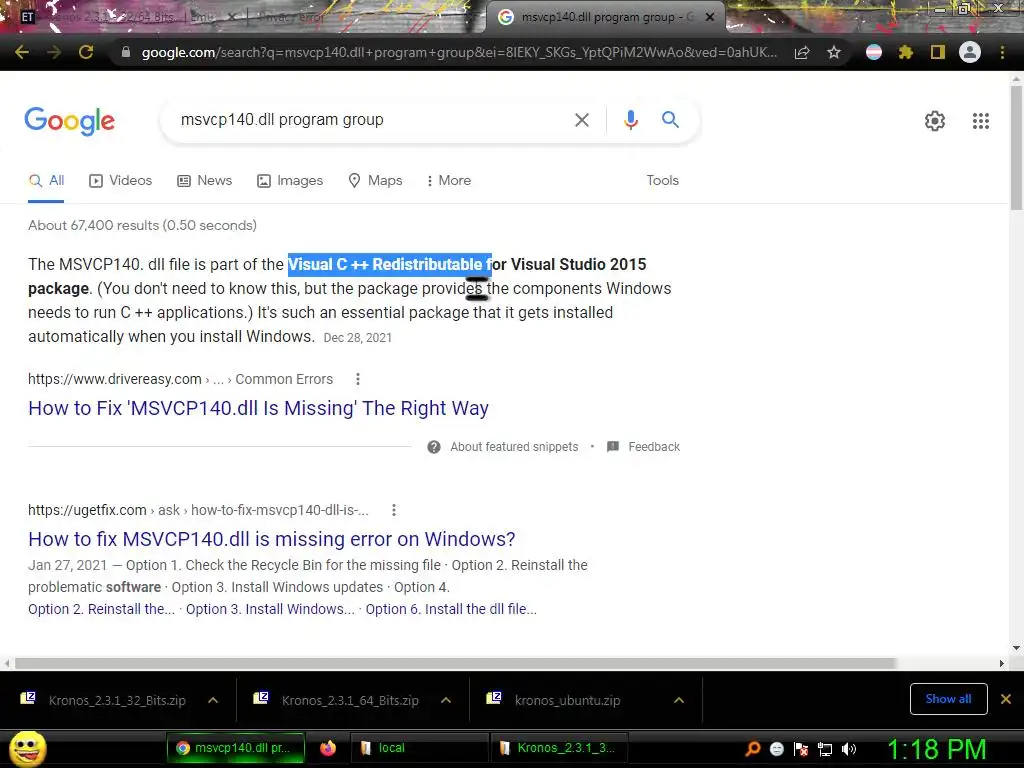Image resolution: width=1024 pixels, height=768 pixels.
Task: Open Firefox from the taskbar
Action: (328, 748)
